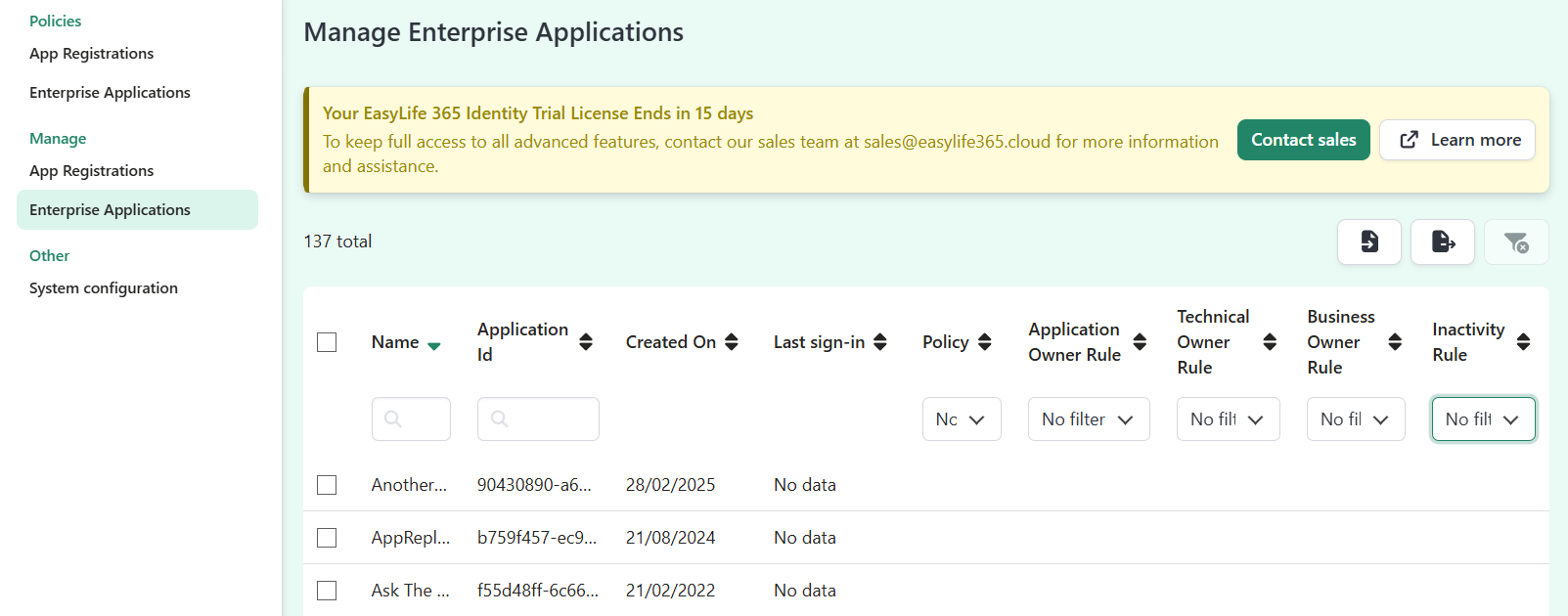1568x616 pixels.
Task: Click the Name search field
Action: 411,418
